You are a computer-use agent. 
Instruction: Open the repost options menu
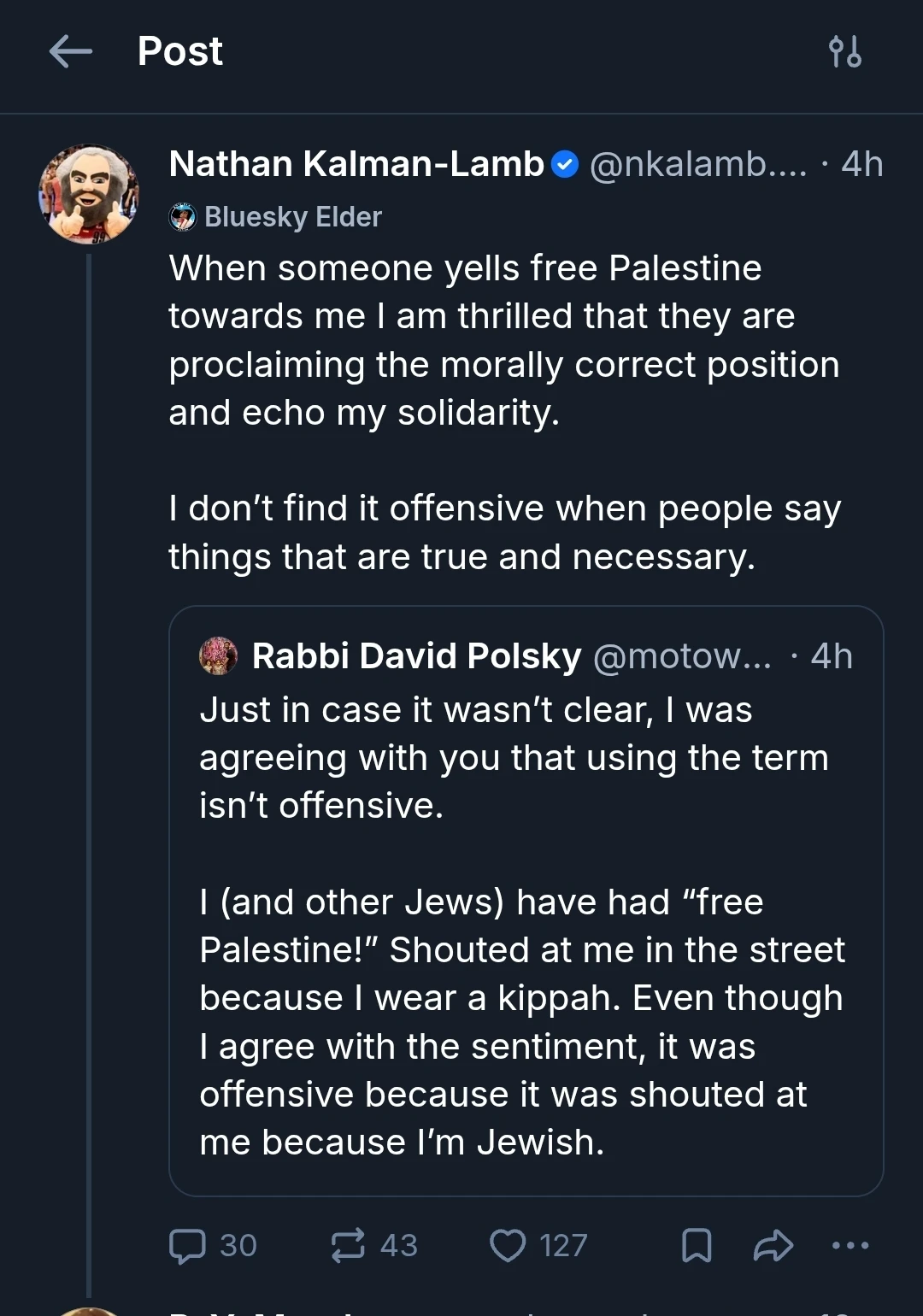click(348, 1245)
